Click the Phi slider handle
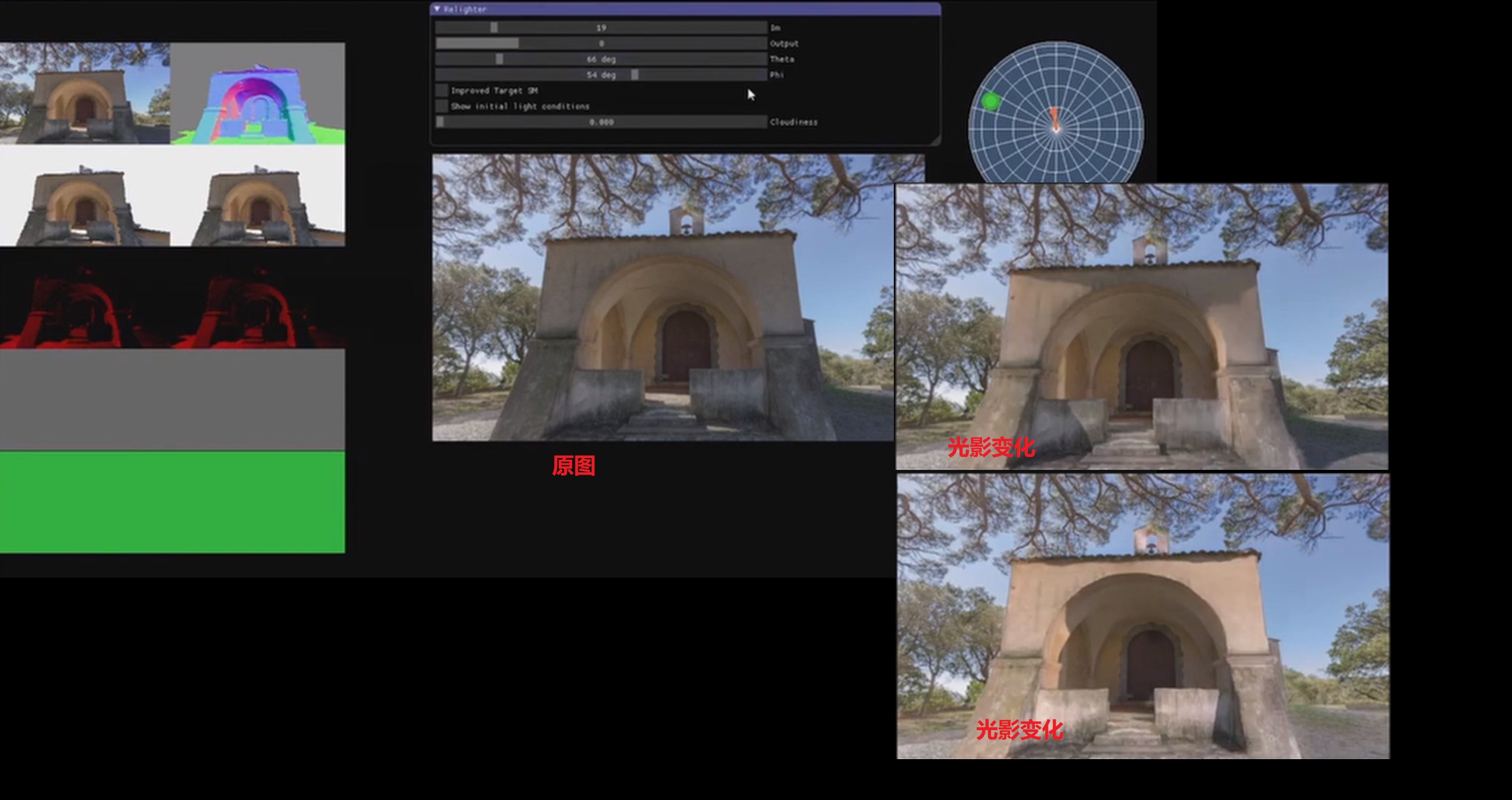 tap(635, 75)
